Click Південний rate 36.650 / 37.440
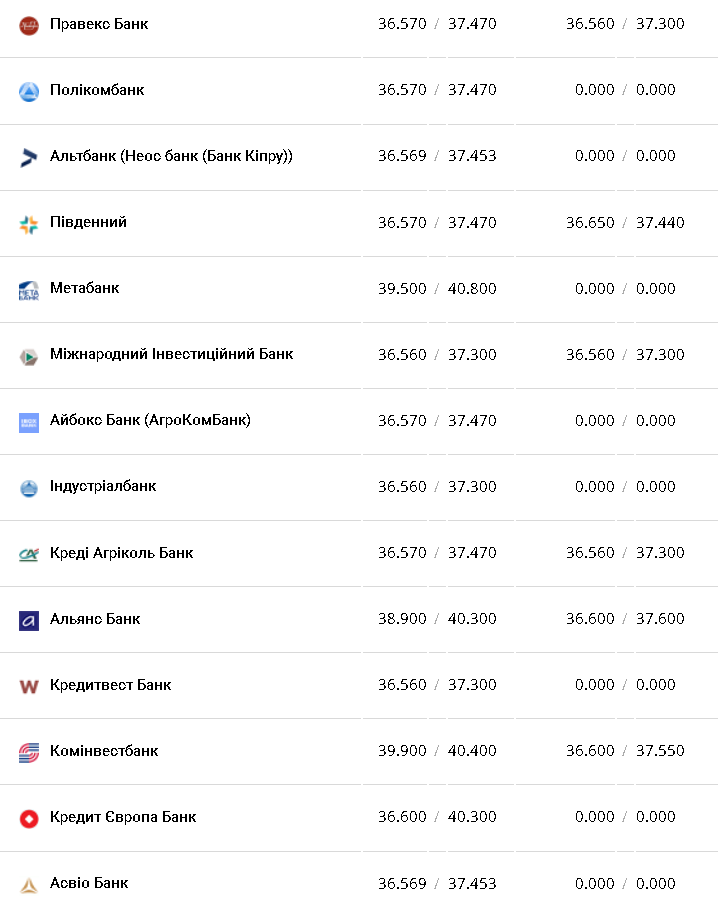 [x=625, y=222]
